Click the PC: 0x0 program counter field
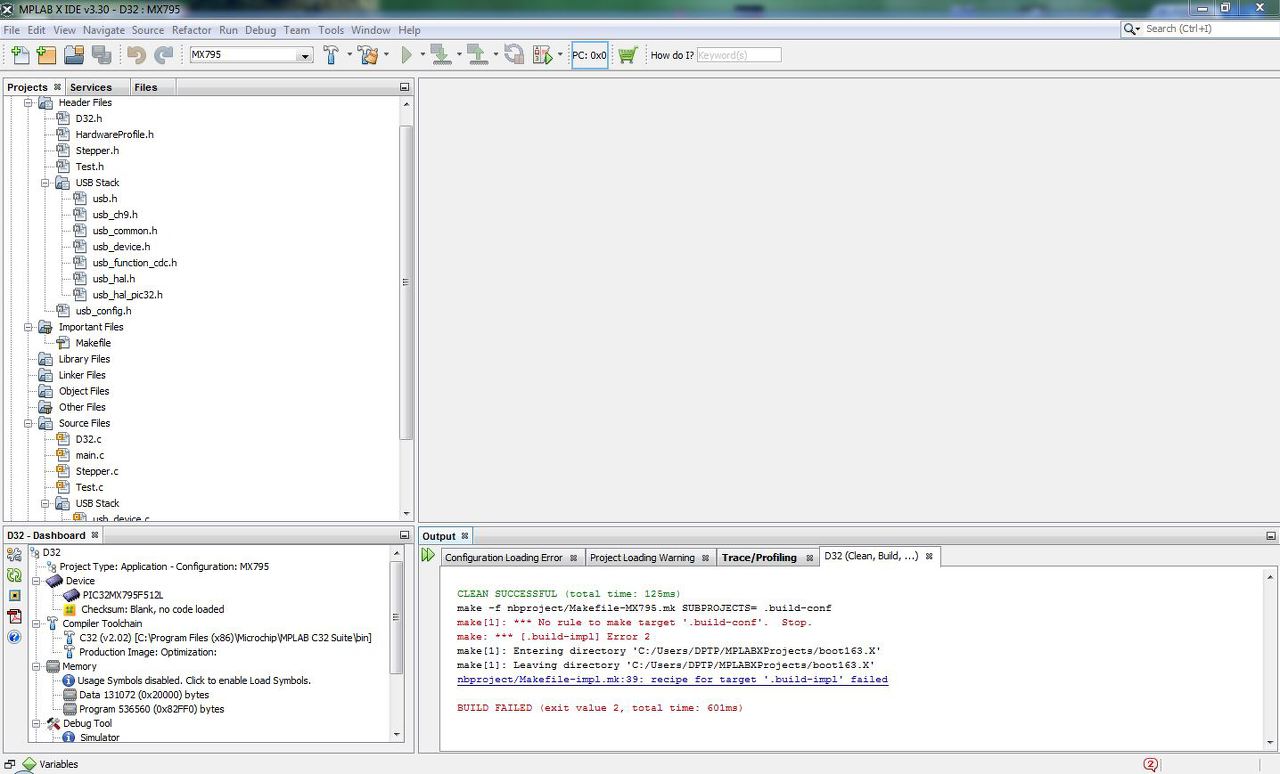 (590, 55)
